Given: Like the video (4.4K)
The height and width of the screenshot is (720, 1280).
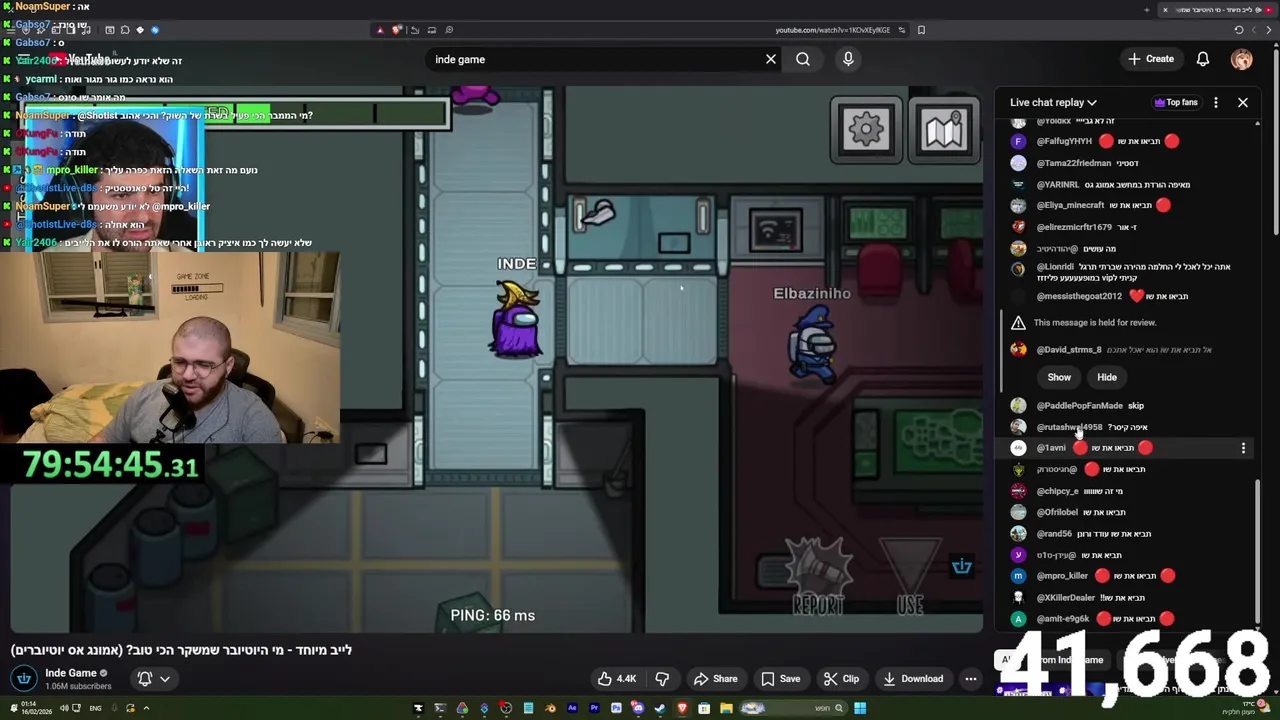Looking at the screenshot, I should click(617, 679).
